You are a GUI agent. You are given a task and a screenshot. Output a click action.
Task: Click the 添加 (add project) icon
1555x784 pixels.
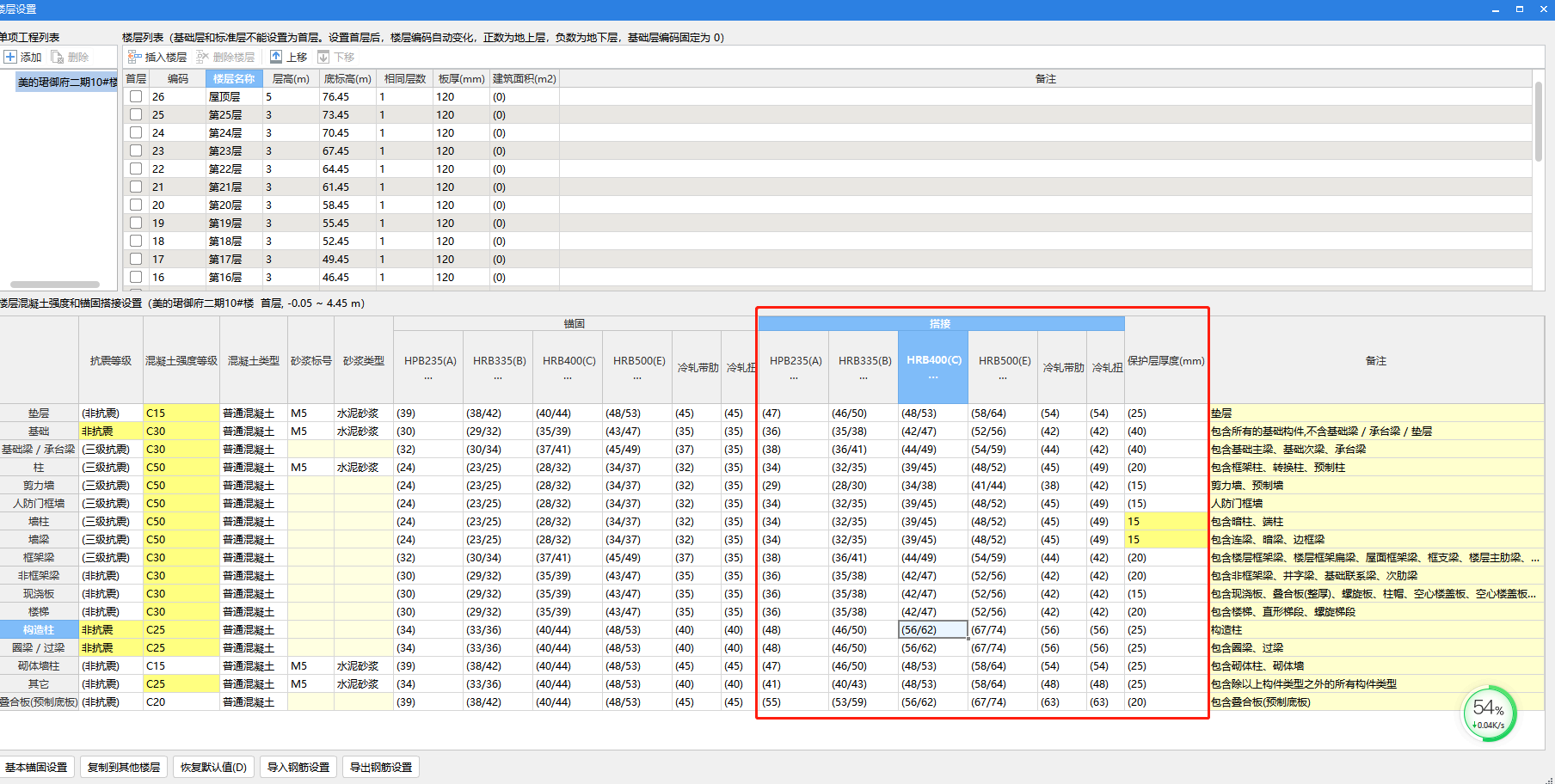coord(10,57)
